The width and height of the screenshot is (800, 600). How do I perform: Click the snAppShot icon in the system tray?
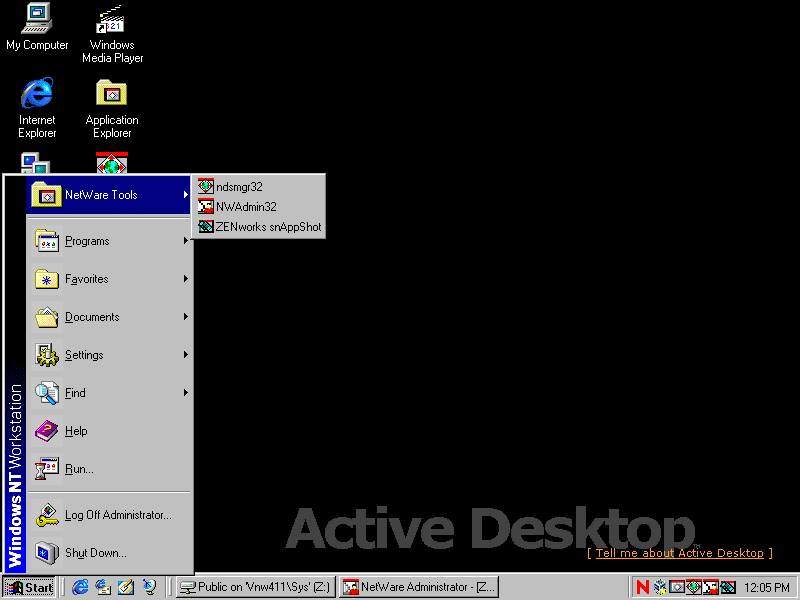(x=728, y=587)
